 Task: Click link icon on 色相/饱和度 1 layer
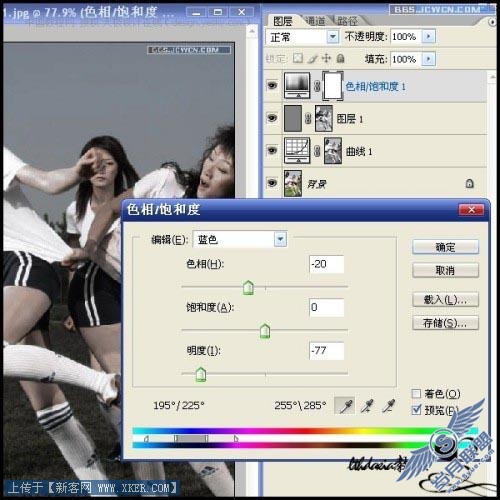click(x=317, y=86)
